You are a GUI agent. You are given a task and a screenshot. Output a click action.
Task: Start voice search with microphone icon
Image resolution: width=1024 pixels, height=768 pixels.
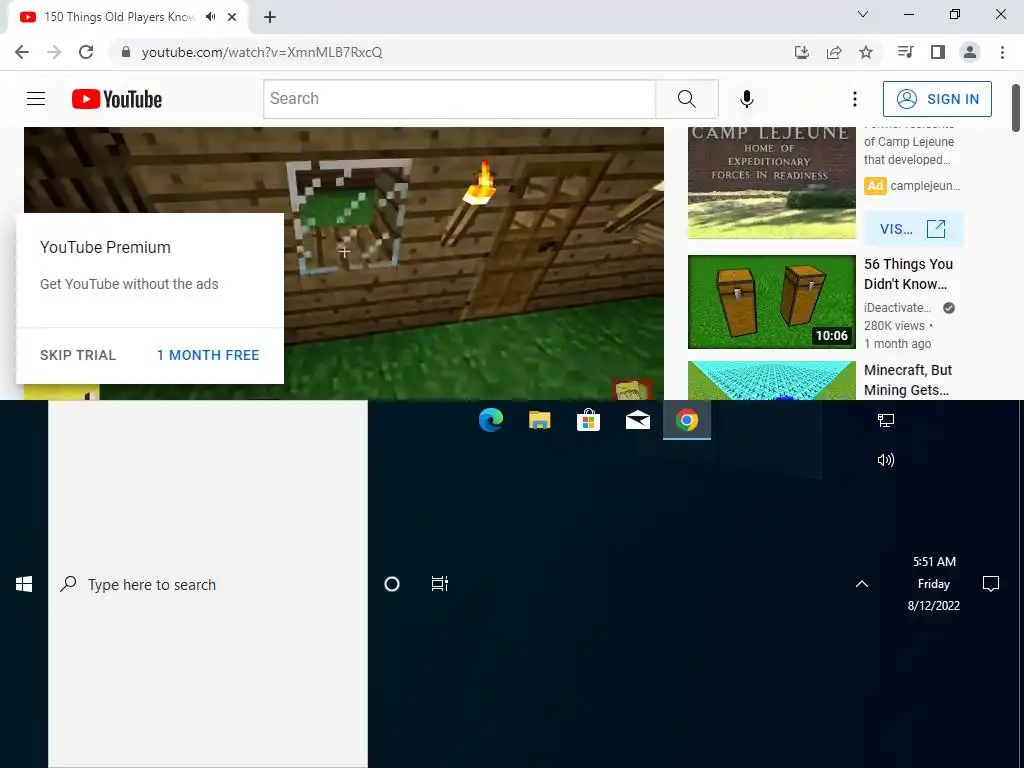746,99
